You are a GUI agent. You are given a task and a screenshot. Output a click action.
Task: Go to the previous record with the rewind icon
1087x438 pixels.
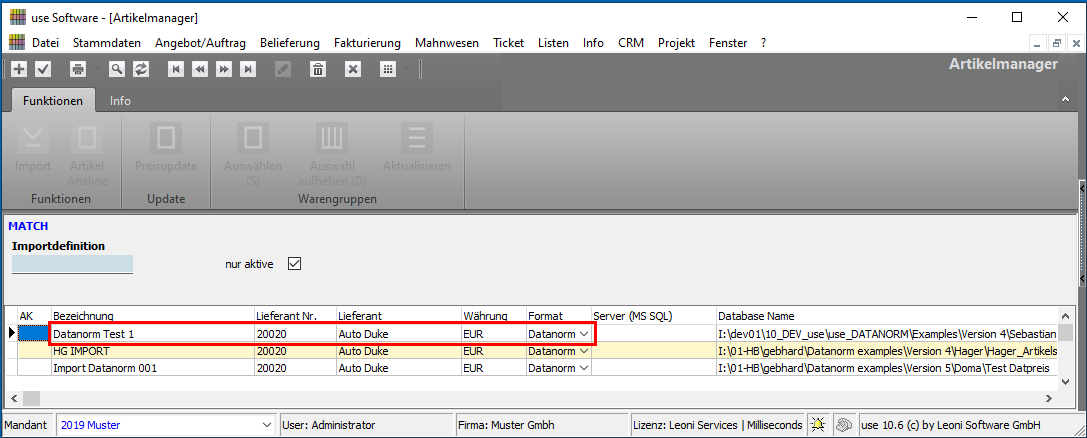click(200, 69)
